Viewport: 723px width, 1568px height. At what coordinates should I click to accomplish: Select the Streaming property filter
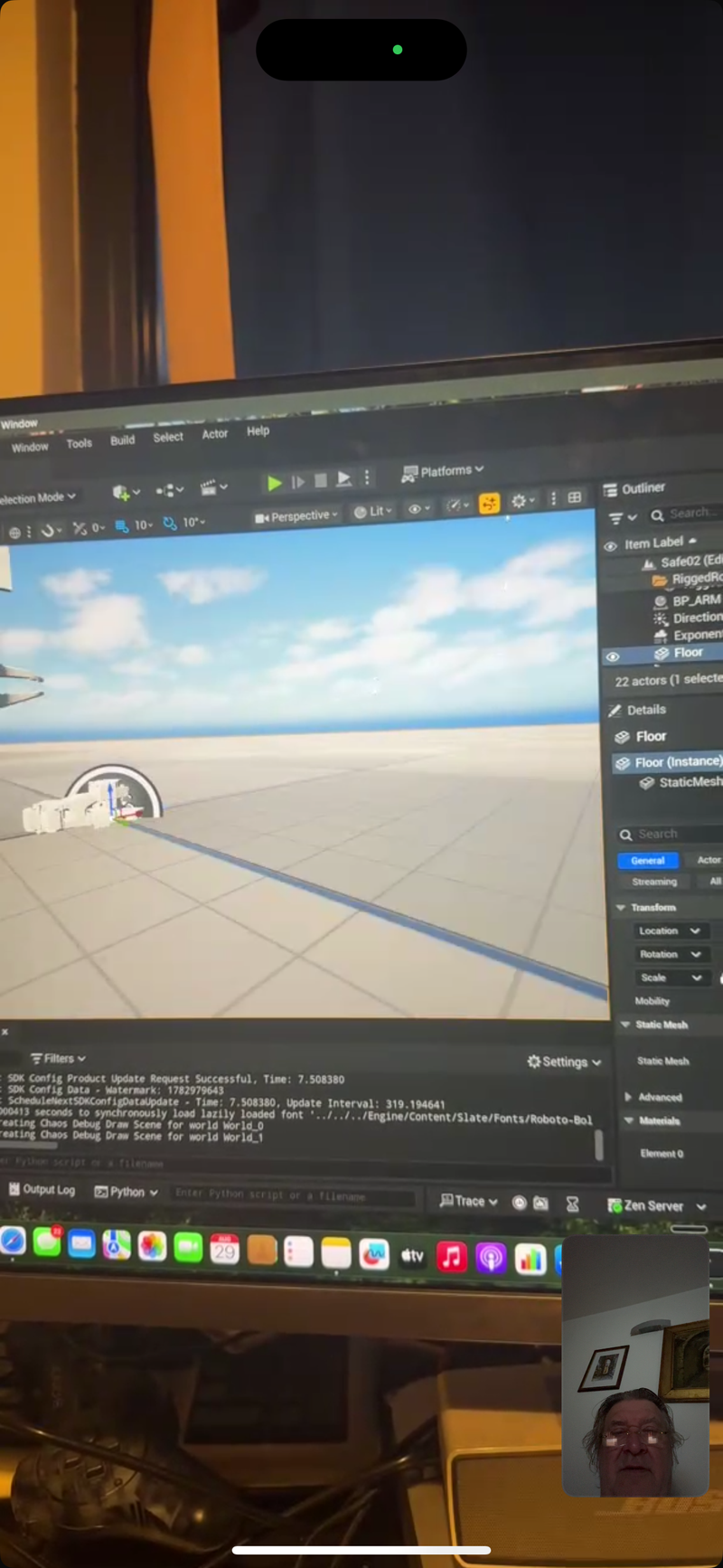(x=654, y=882)
